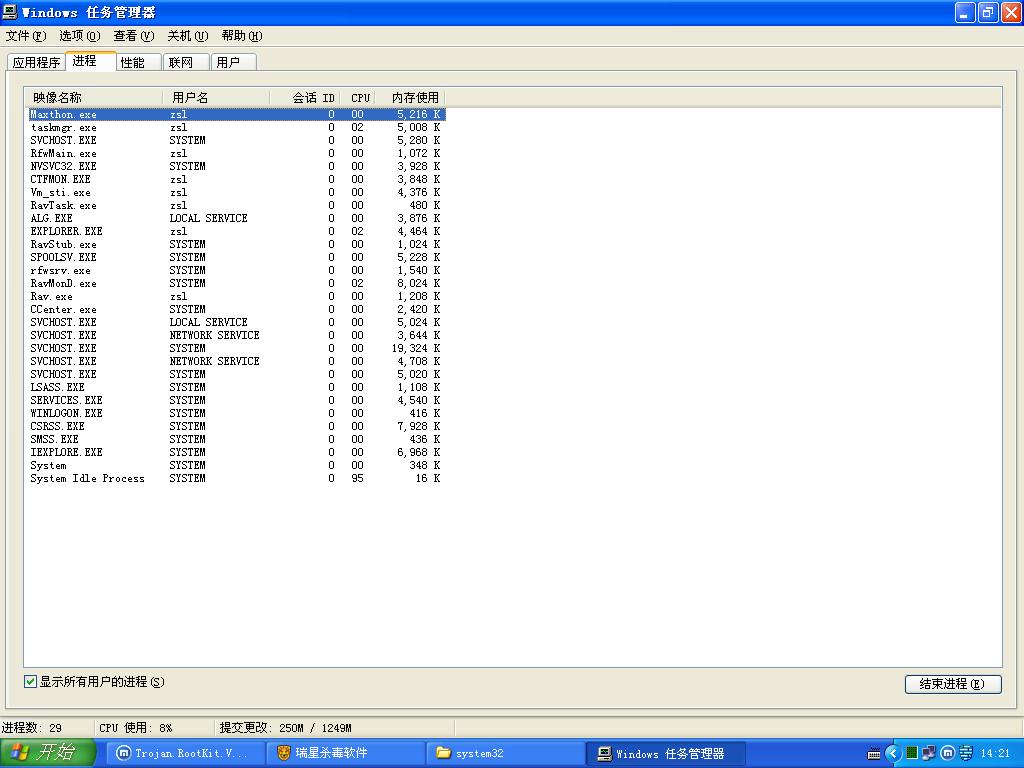The width and height of the screenshot is (1024, 768).
Task: Sort by CPU column header
Action: pyautogui.click(x=358, y=97)
